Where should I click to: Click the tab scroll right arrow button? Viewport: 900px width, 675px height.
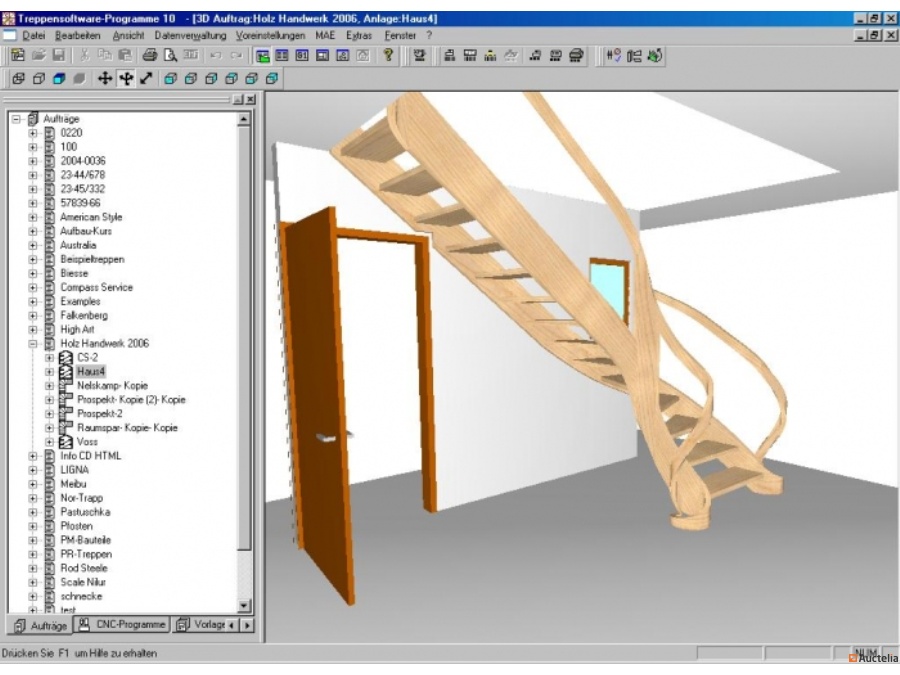245,624
